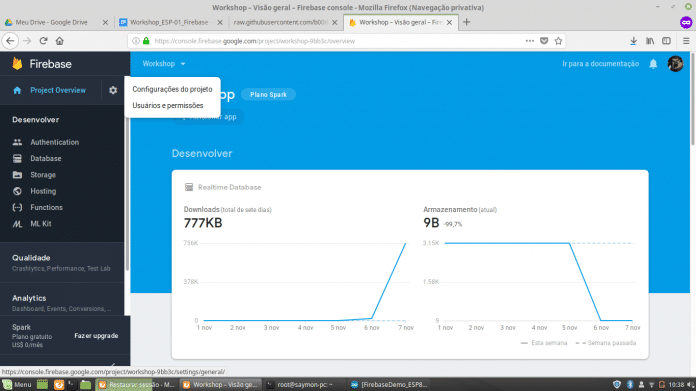Choose Usuários e permissões
Screen dimensions: 696x391
coord(168,106)
